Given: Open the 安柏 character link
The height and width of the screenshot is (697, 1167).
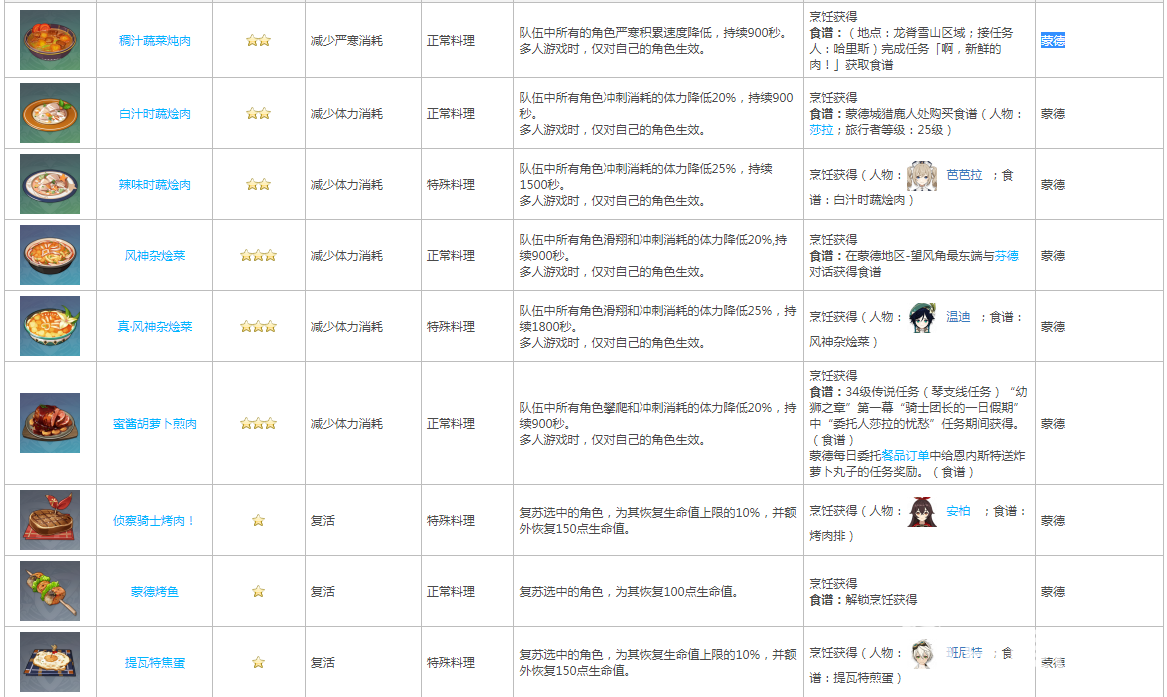Looking at the screenshot, I should (958, 511).
